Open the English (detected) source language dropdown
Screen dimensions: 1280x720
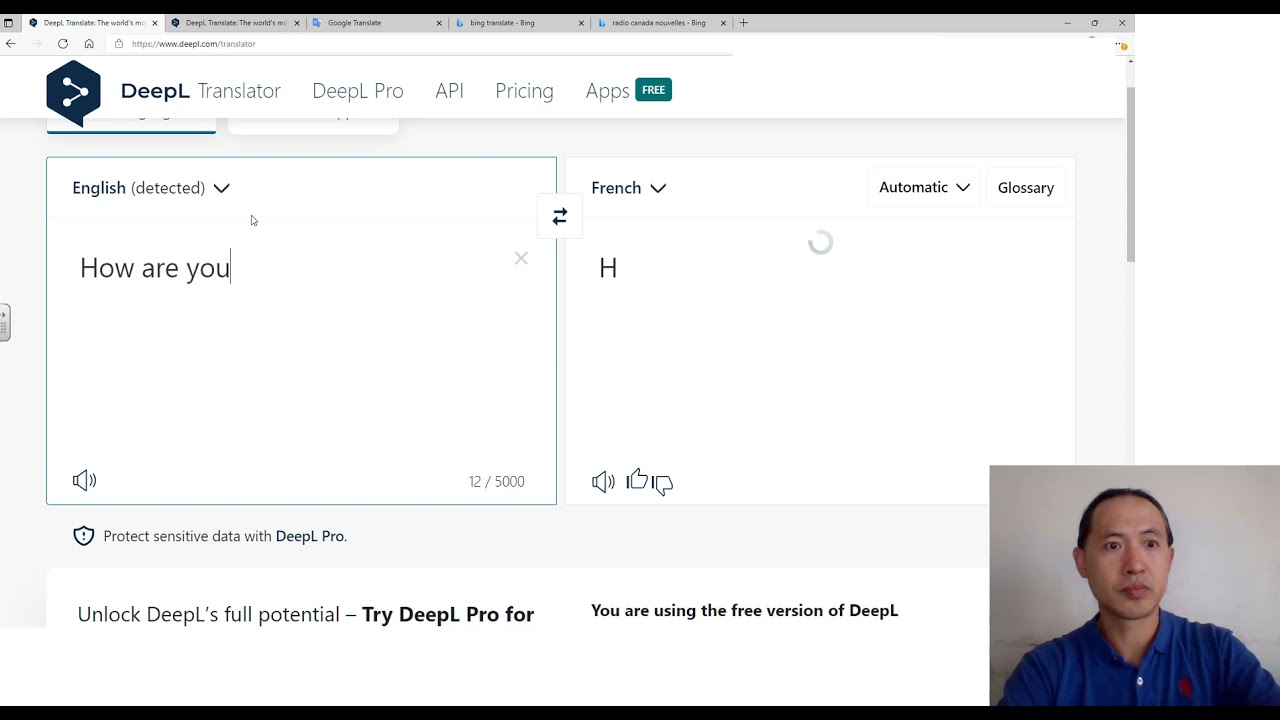pyautogui.click(x=151, y=188)
